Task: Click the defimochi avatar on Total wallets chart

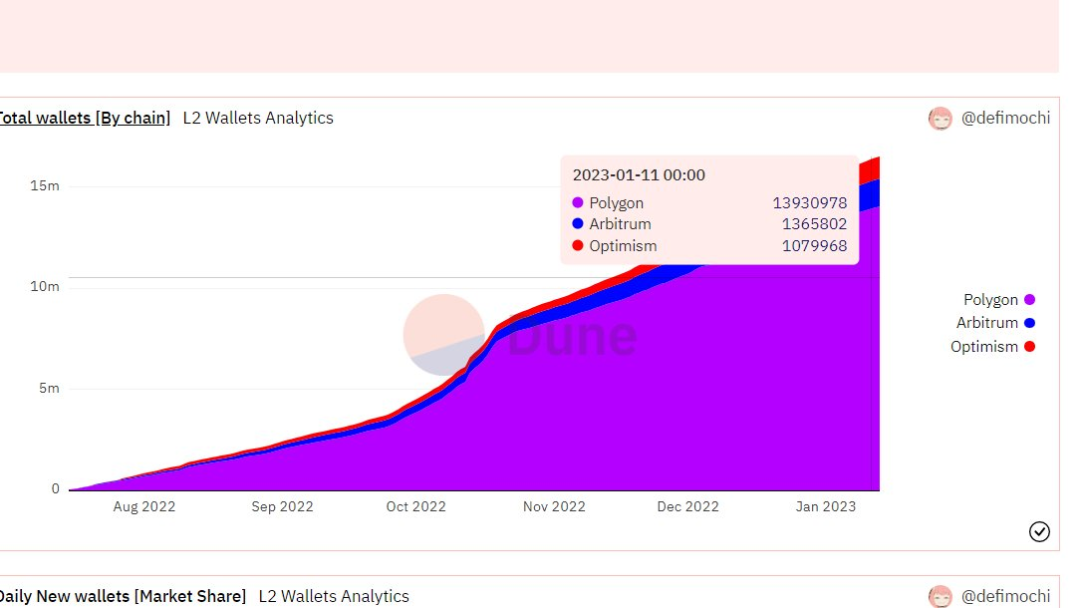Action: tap(940, 118)
